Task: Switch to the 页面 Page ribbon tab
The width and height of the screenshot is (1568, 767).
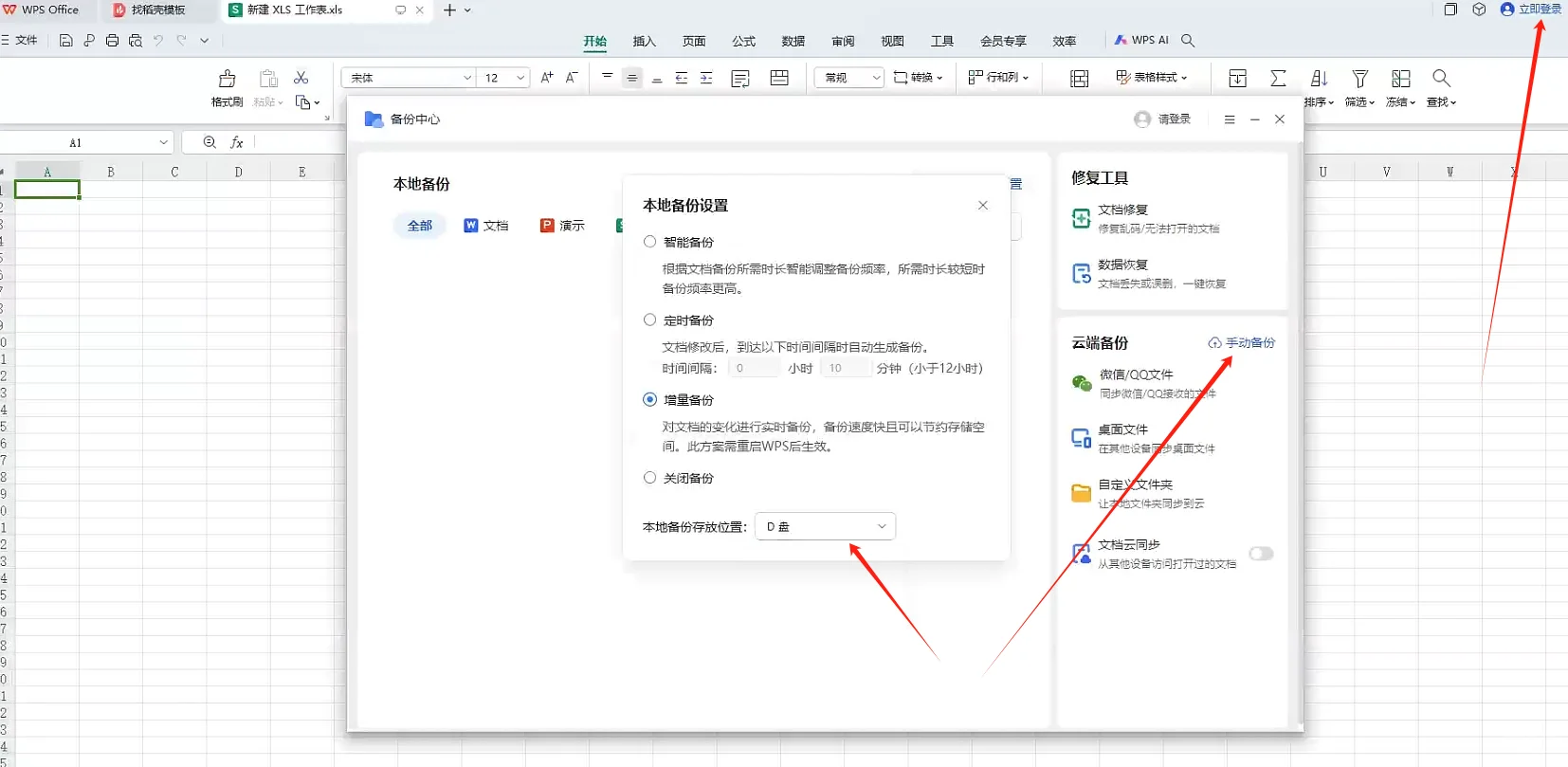Action: [694, 41]
